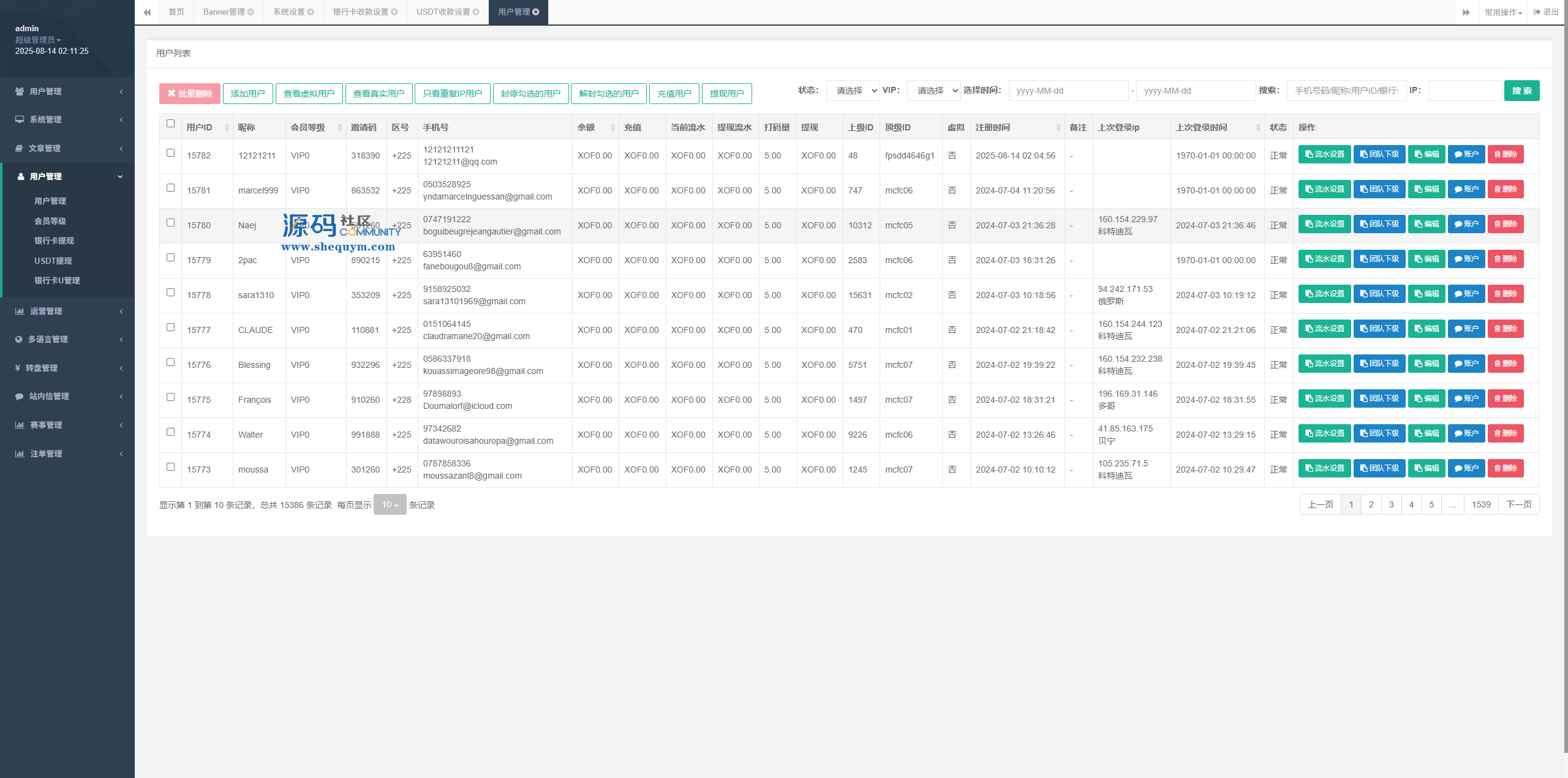1568x778 pixels.
Task: Toggle the select-all header checkbox
Action: (170, 124)
